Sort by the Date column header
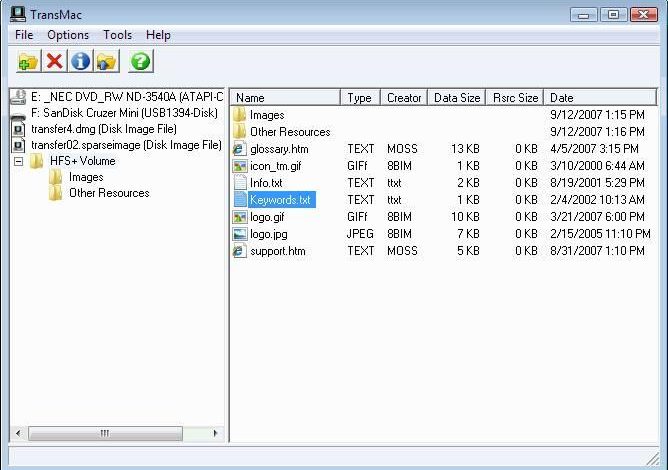Screen dimensions: 668x470 pyautogui.click(x=600, y=98)
